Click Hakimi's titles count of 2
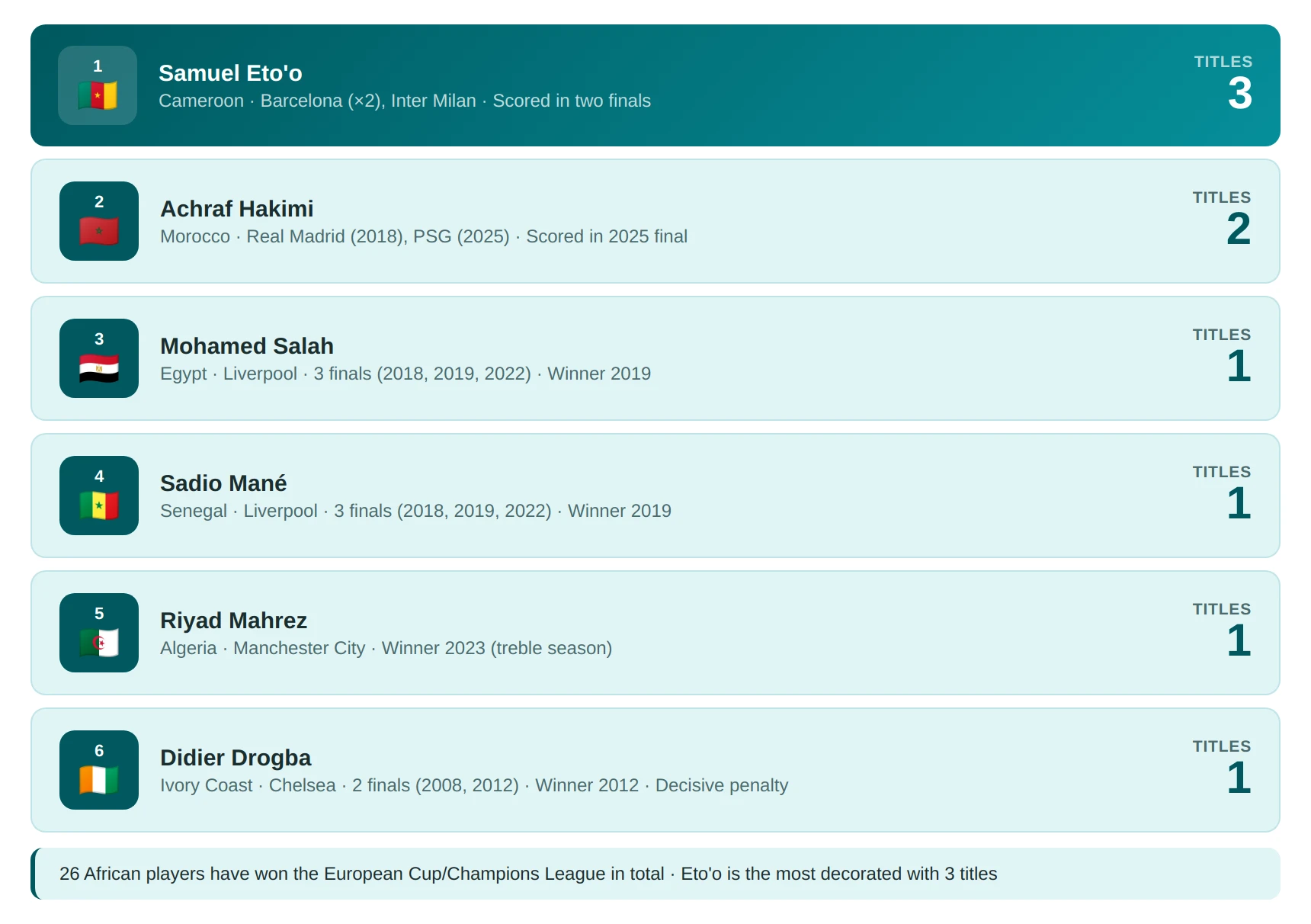Viewport: 1311px width, 924px height. point(1239,229)
